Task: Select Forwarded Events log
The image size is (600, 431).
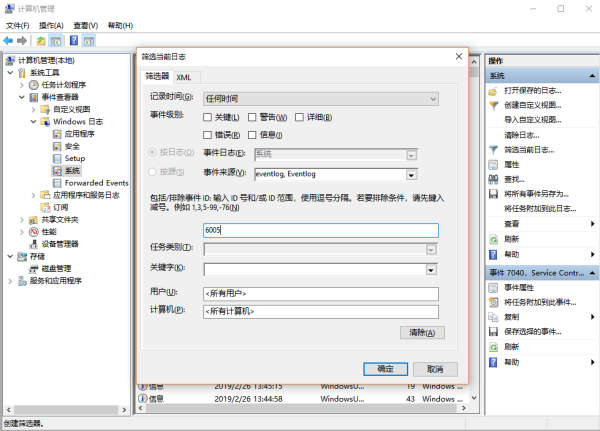Action: (96, 183)
